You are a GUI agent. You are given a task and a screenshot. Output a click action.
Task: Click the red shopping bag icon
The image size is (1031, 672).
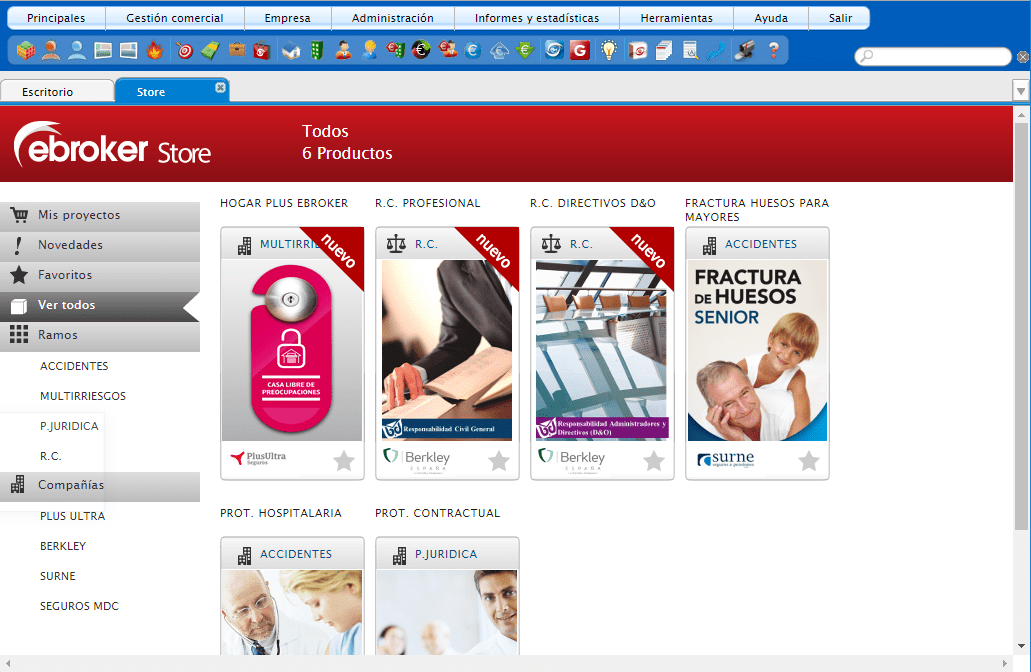(x=262, y=51)
